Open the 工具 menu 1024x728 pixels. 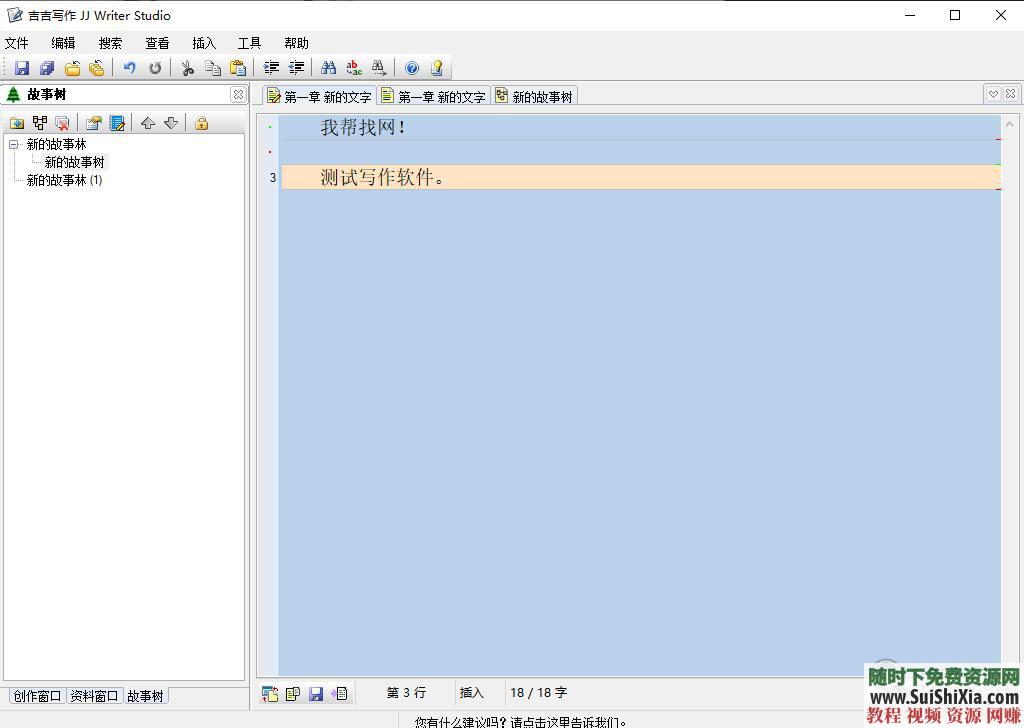(248, 43)
